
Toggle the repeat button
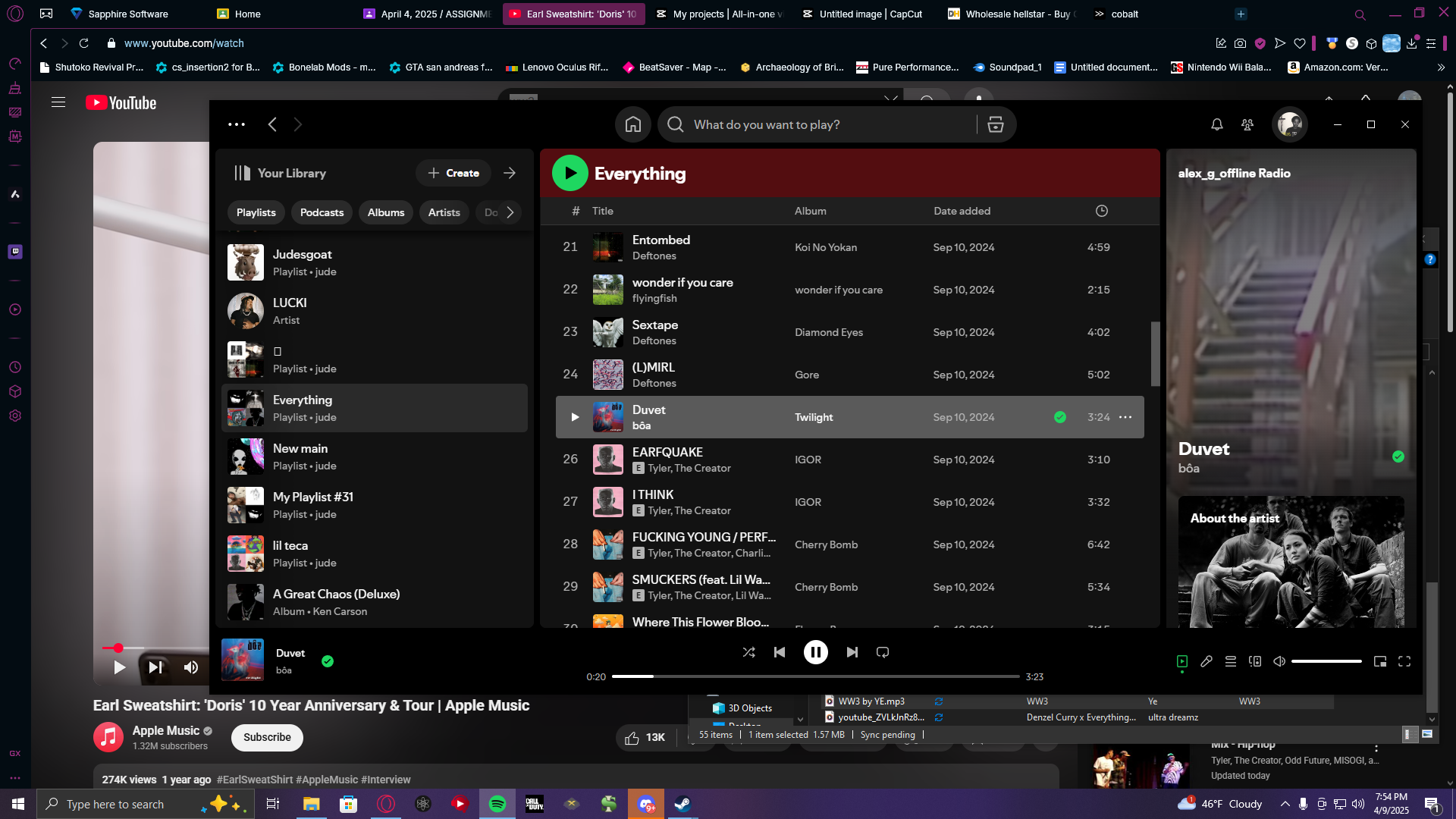tap(883, 652)
